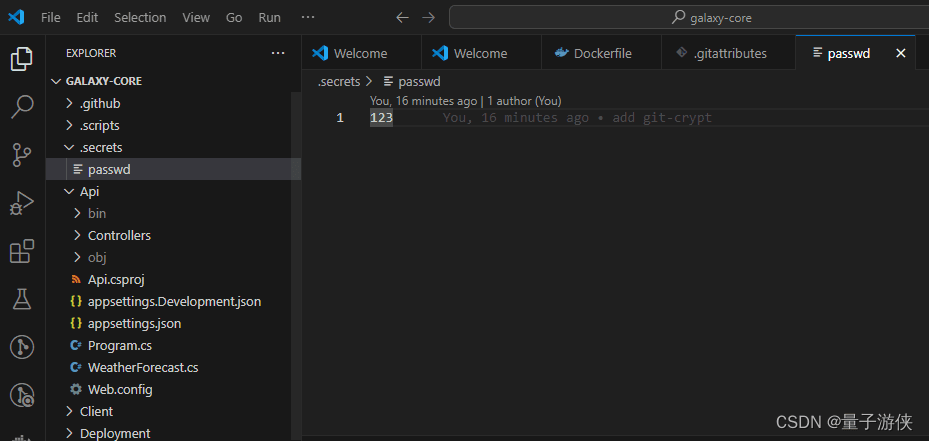Close the passwd editor tab
929x441 pixels.
(901, 53)
